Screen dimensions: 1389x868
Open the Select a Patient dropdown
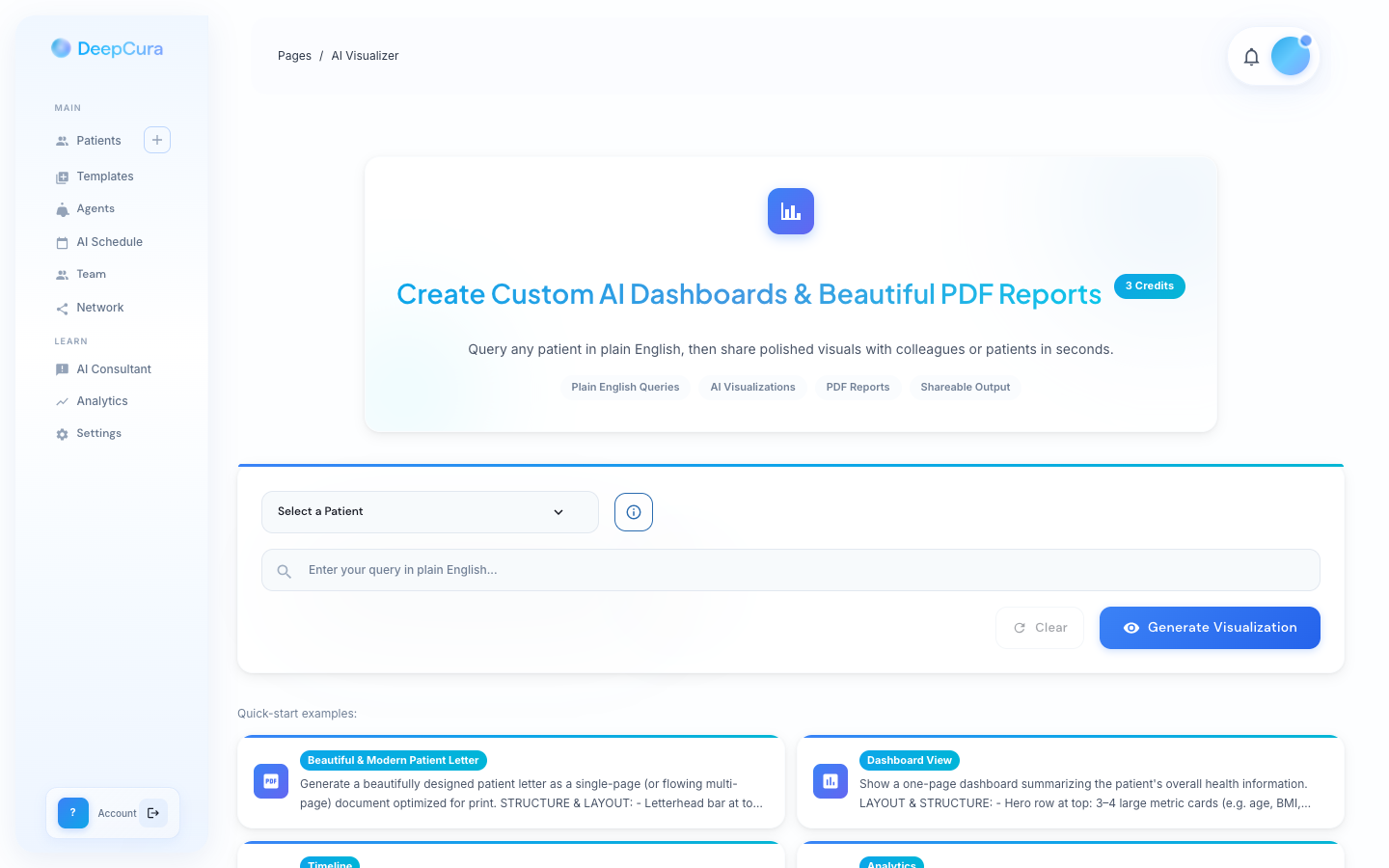pyautogui.click(x=430, y=512)
